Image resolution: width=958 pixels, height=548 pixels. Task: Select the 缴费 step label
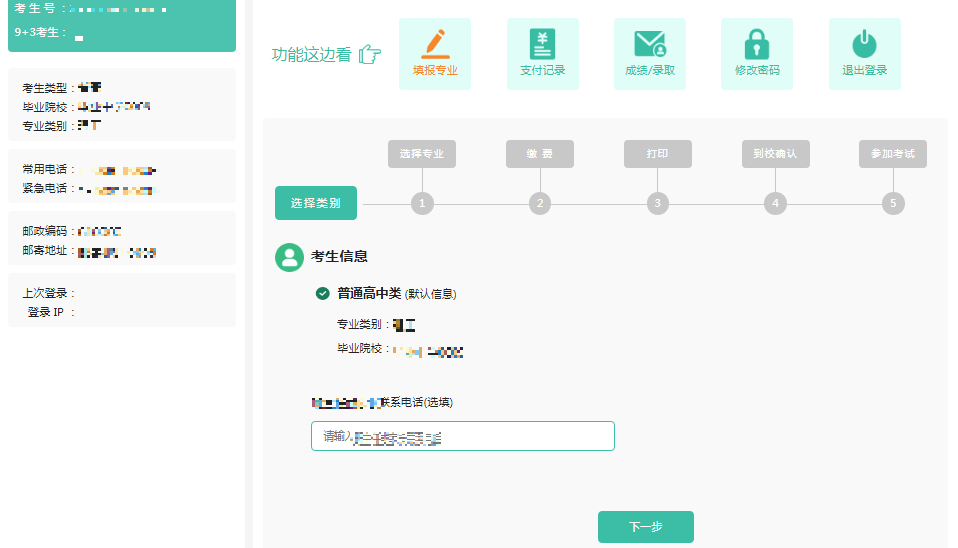539,154
